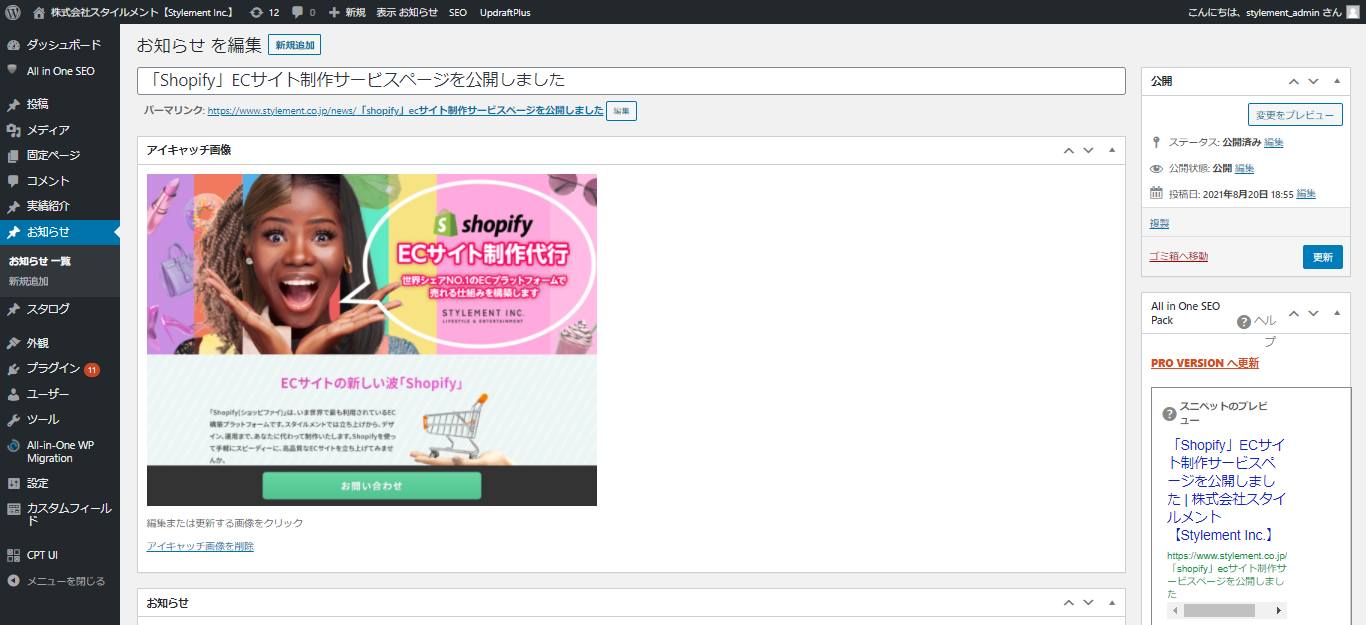Click snippet scrollbar left arrow

coord(1175,610)
